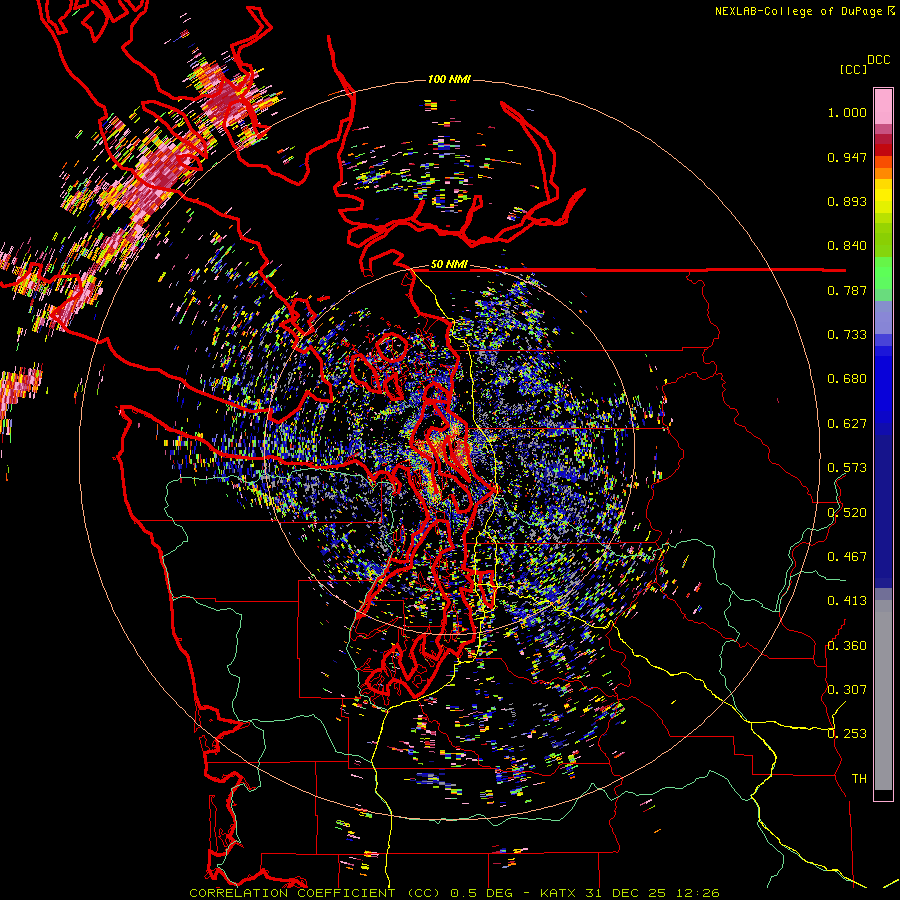Click the 0.787 scale value
This screenshot has height=900, width=900.
847,290
